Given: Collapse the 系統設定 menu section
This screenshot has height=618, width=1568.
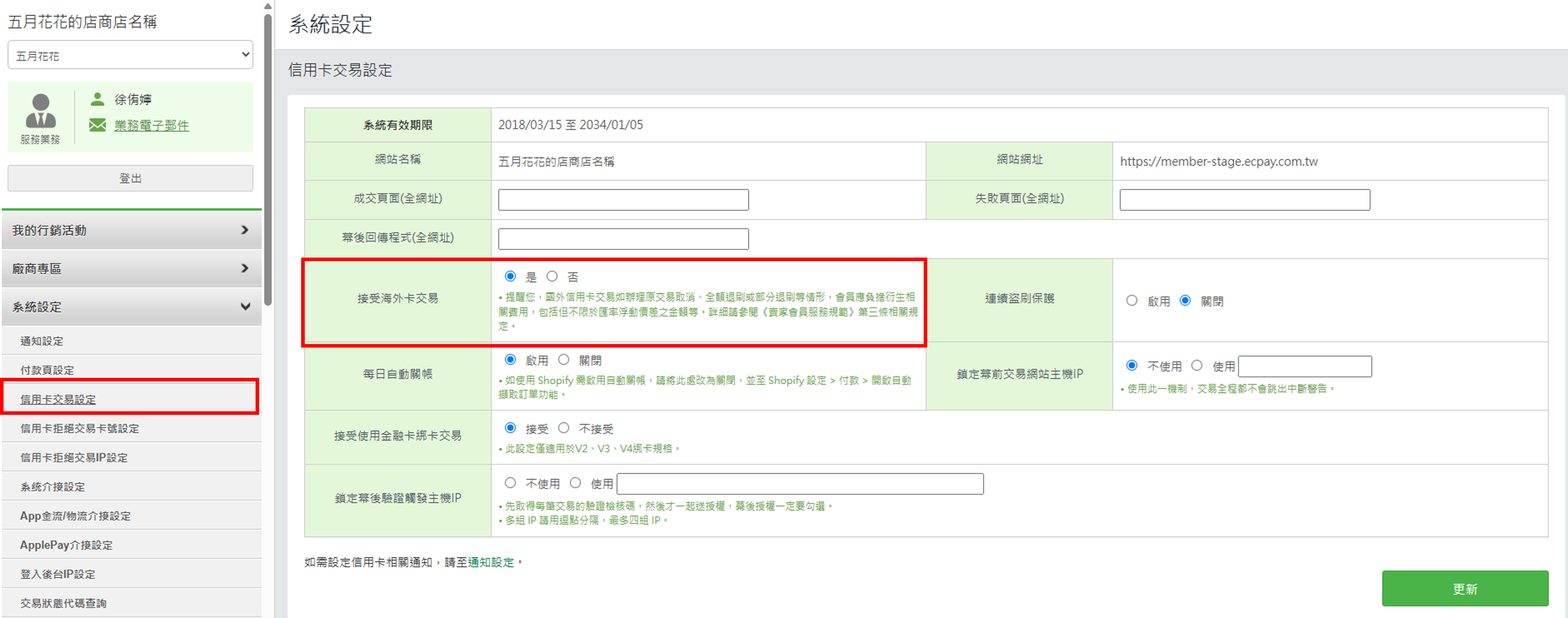Looking at the screenshot, I should click(131, 307).
